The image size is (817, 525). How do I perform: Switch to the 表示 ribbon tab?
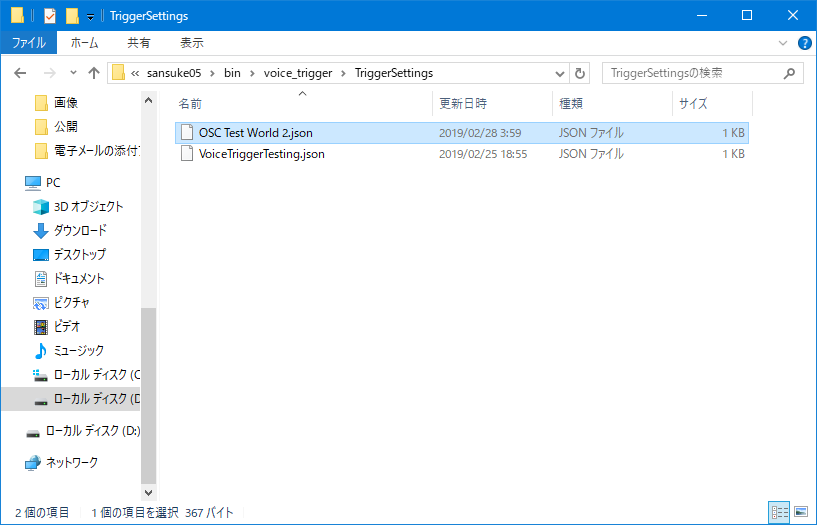[x=192, y=43]
